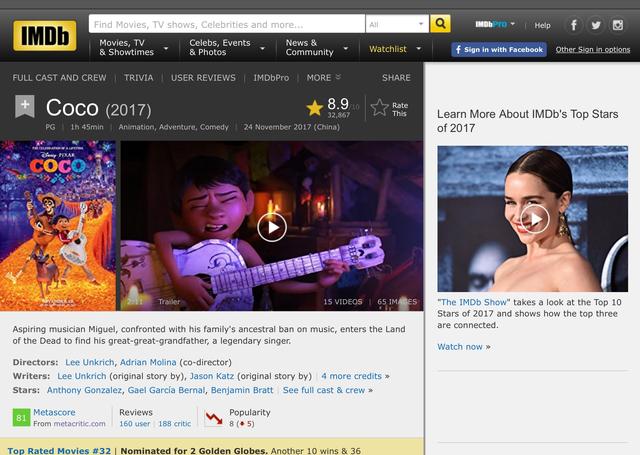Open the TRIVIA section

(x=138, y=78)
